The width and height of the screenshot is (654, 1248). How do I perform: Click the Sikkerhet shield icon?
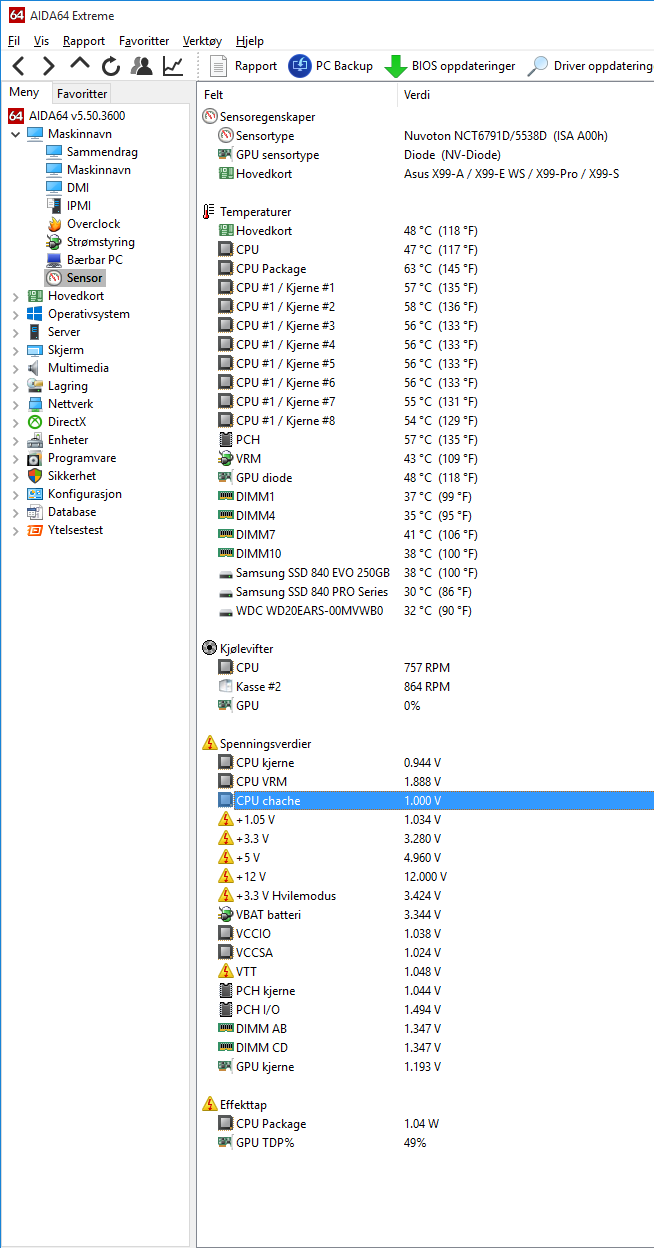point(36,476)
